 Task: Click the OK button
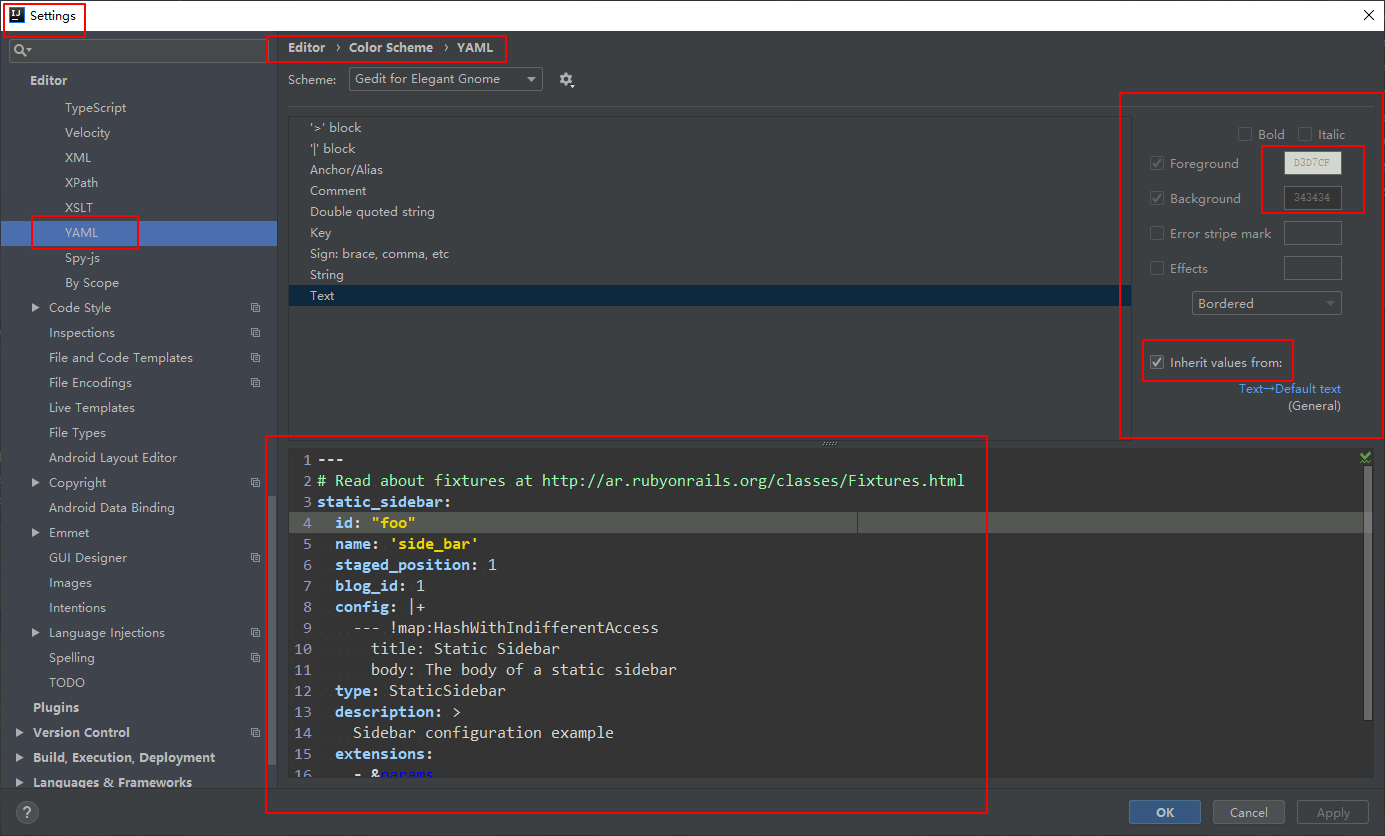click(1165, 812)
